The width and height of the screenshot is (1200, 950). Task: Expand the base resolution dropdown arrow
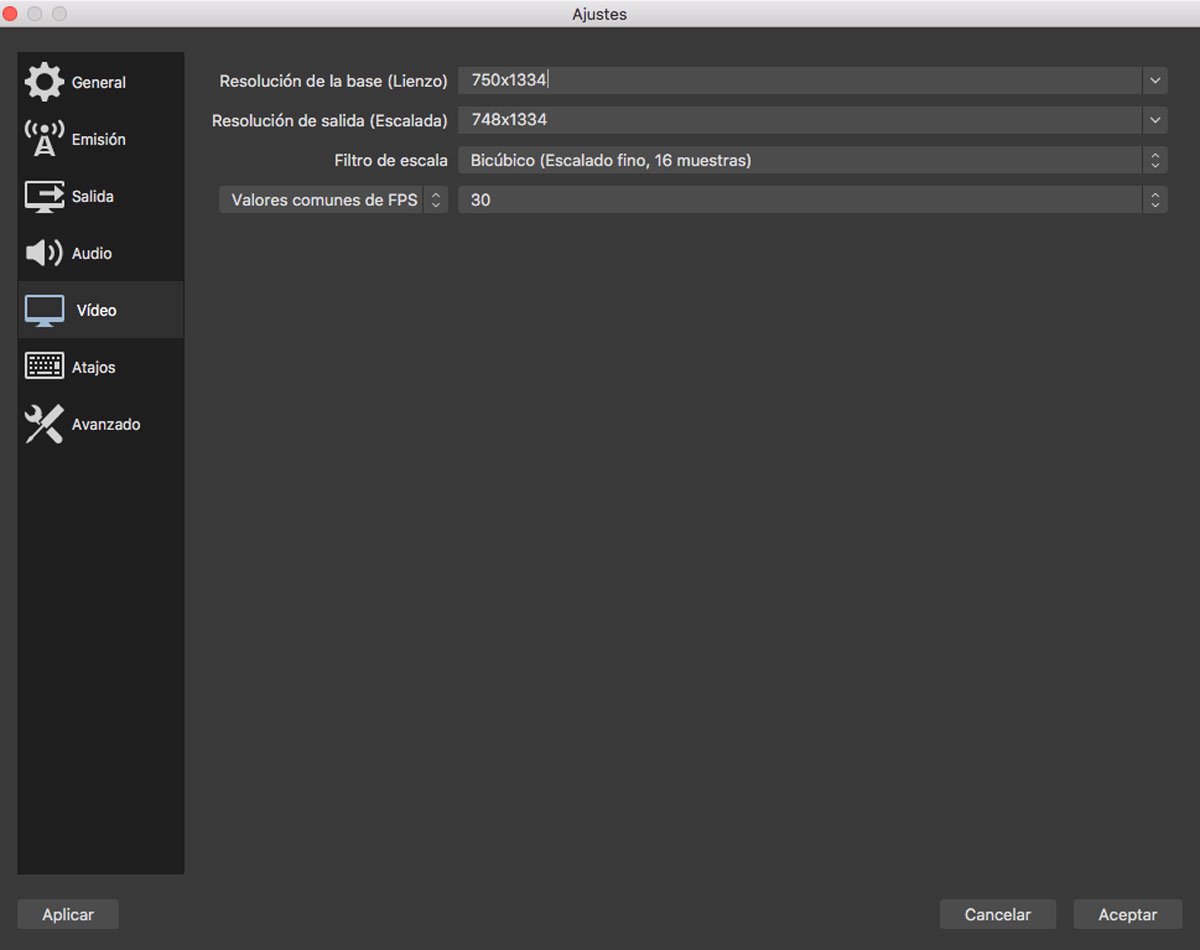tap(1155, 80)
